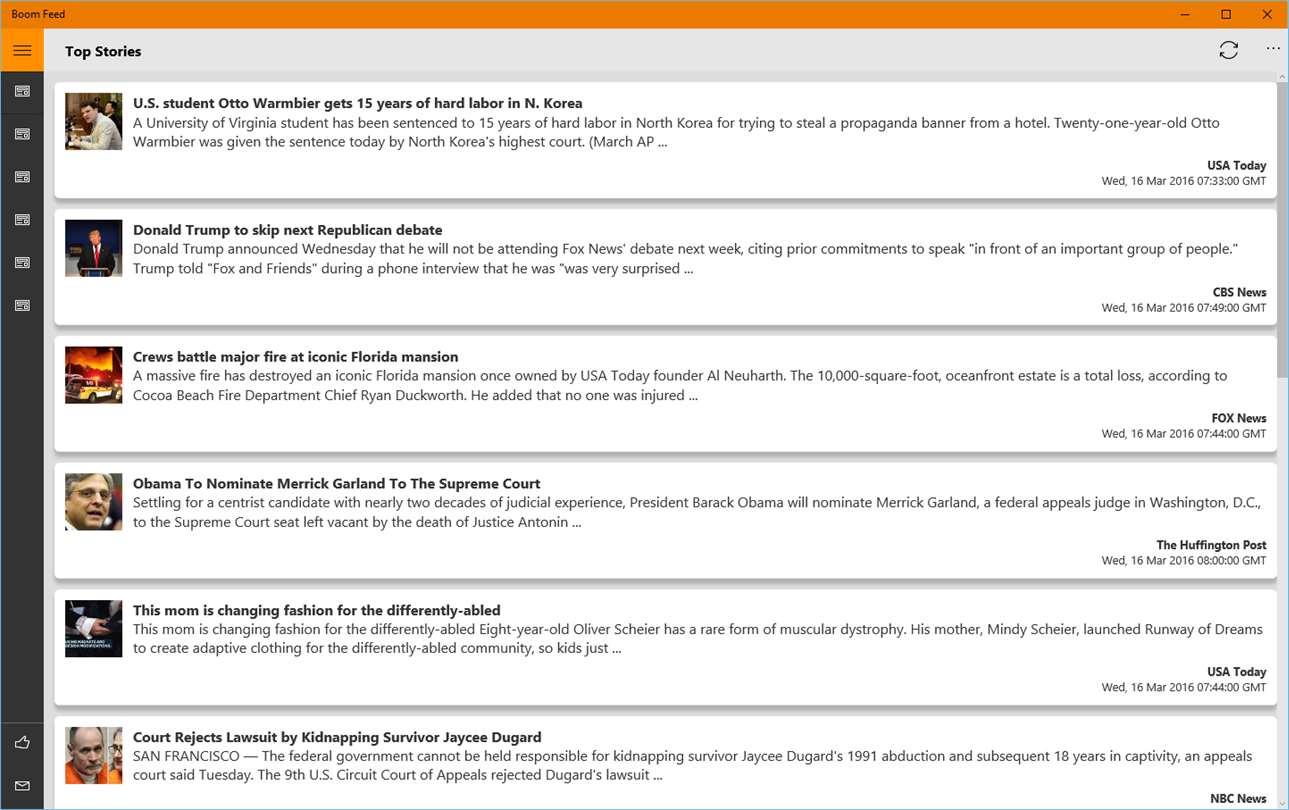
Task: Refresh the Top Stories feed
Action: 1228,50
